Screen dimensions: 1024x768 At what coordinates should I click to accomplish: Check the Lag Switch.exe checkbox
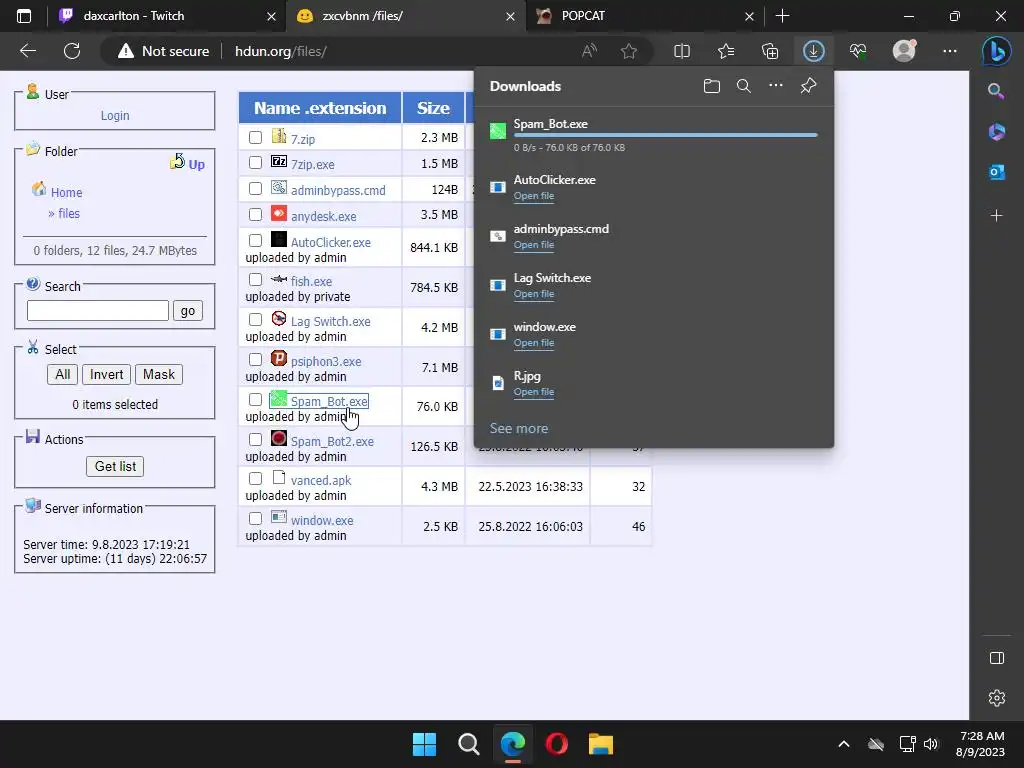click(255, 319)
